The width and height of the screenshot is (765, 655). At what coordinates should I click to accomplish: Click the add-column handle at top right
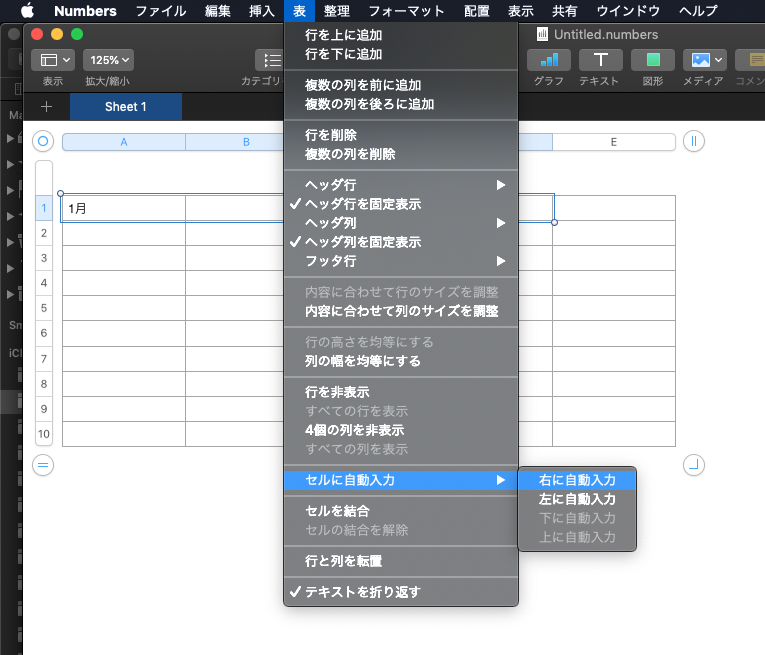click(694, 141)
